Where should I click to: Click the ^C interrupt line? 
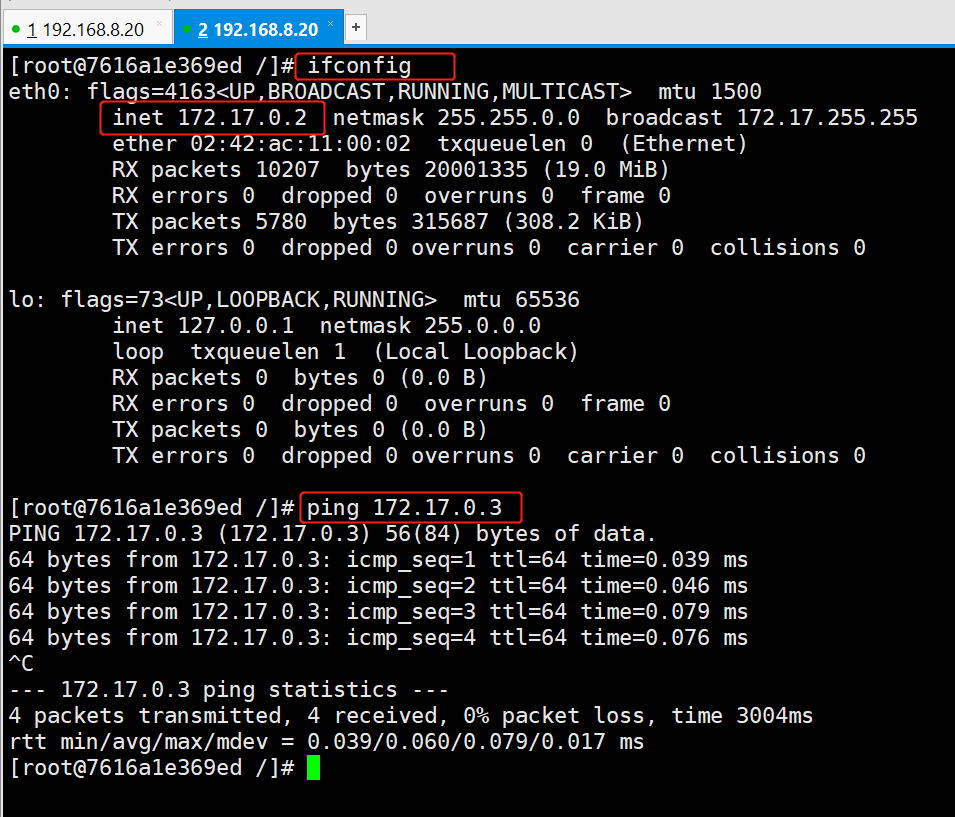coord(21,663)
